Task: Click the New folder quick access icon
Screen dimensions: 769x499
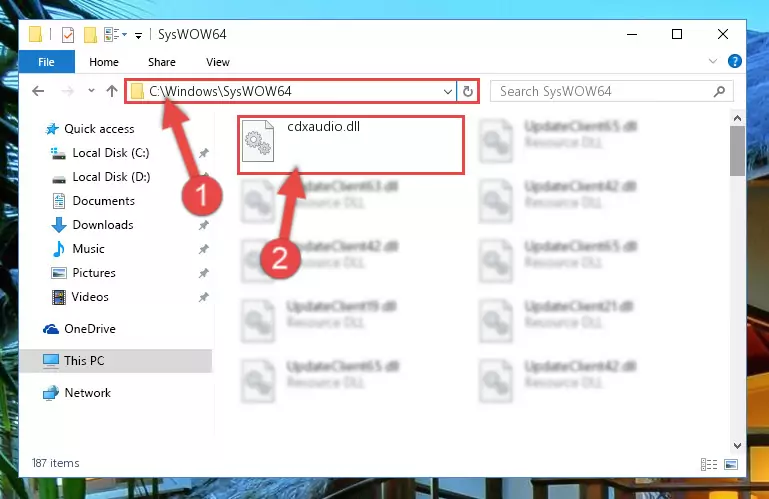Action: point(90,35)
